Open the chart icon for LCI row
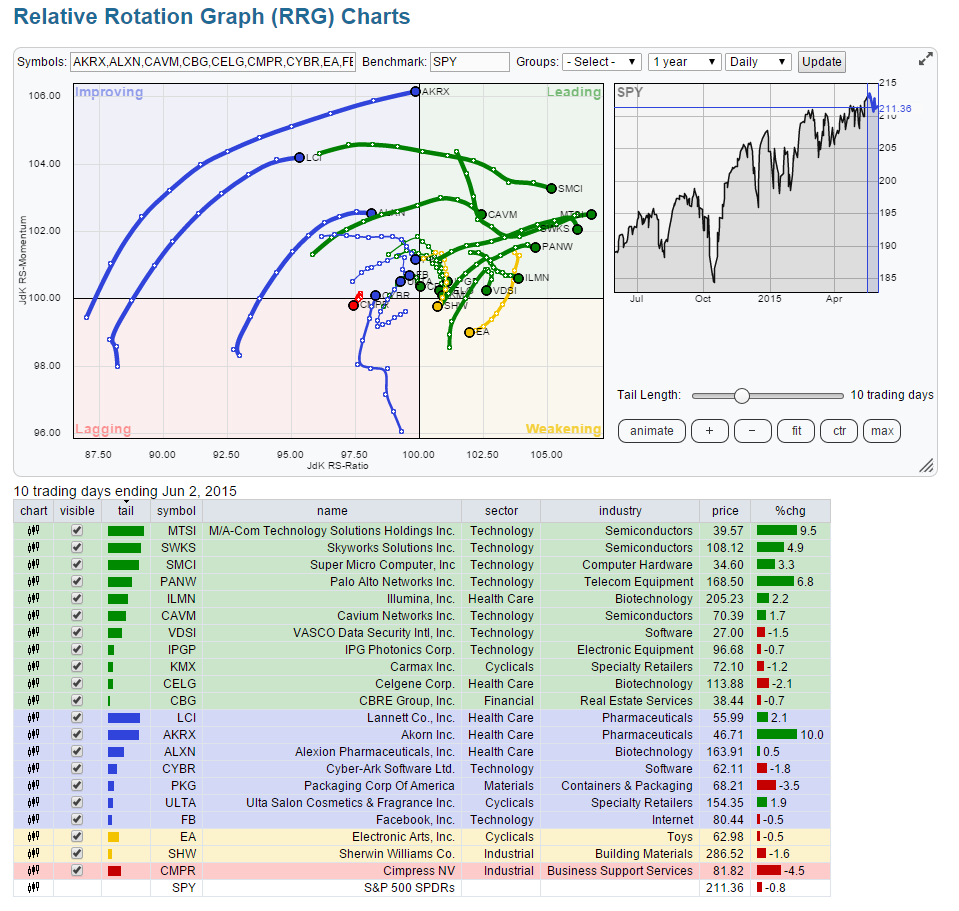Image resolution: width=959 pixels, height=911 pixels. click(34, 718)
